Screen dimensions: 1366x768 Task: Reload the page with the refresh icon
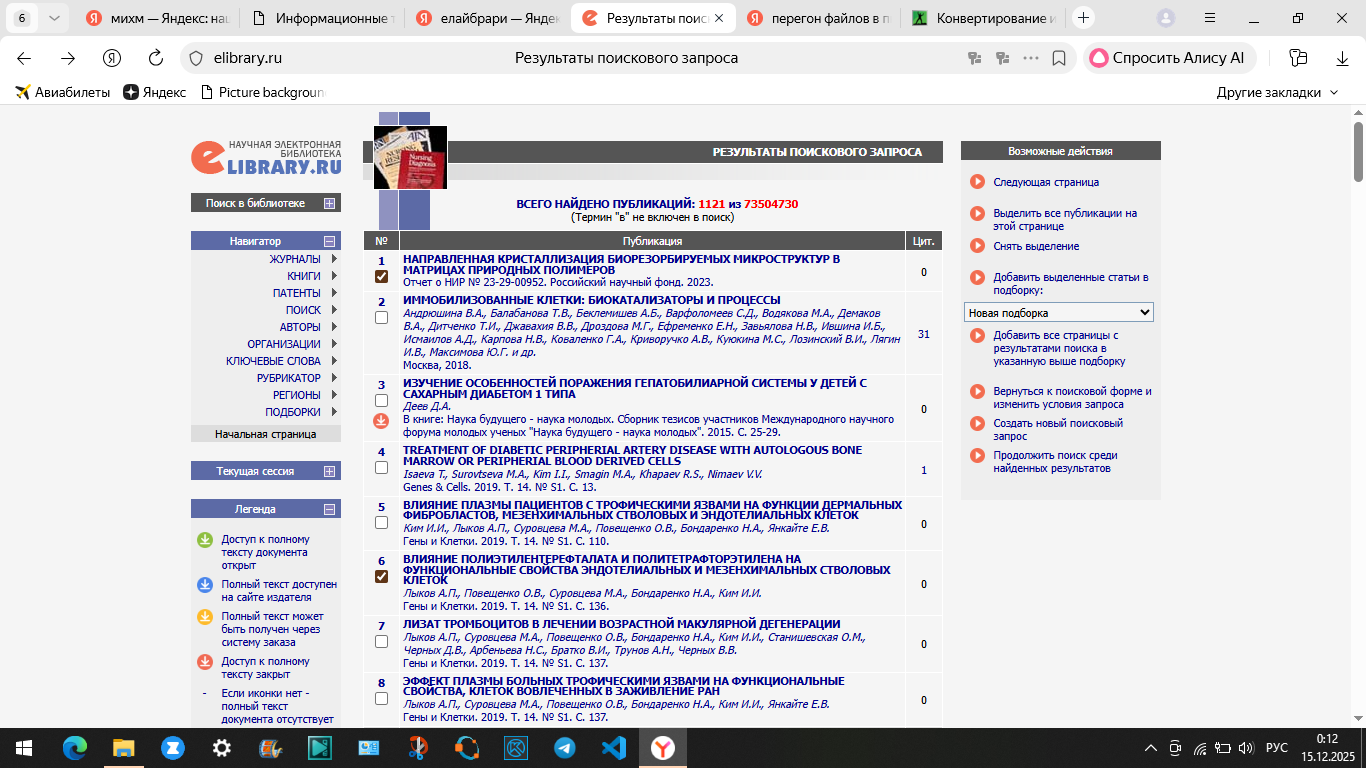[156, 58]
